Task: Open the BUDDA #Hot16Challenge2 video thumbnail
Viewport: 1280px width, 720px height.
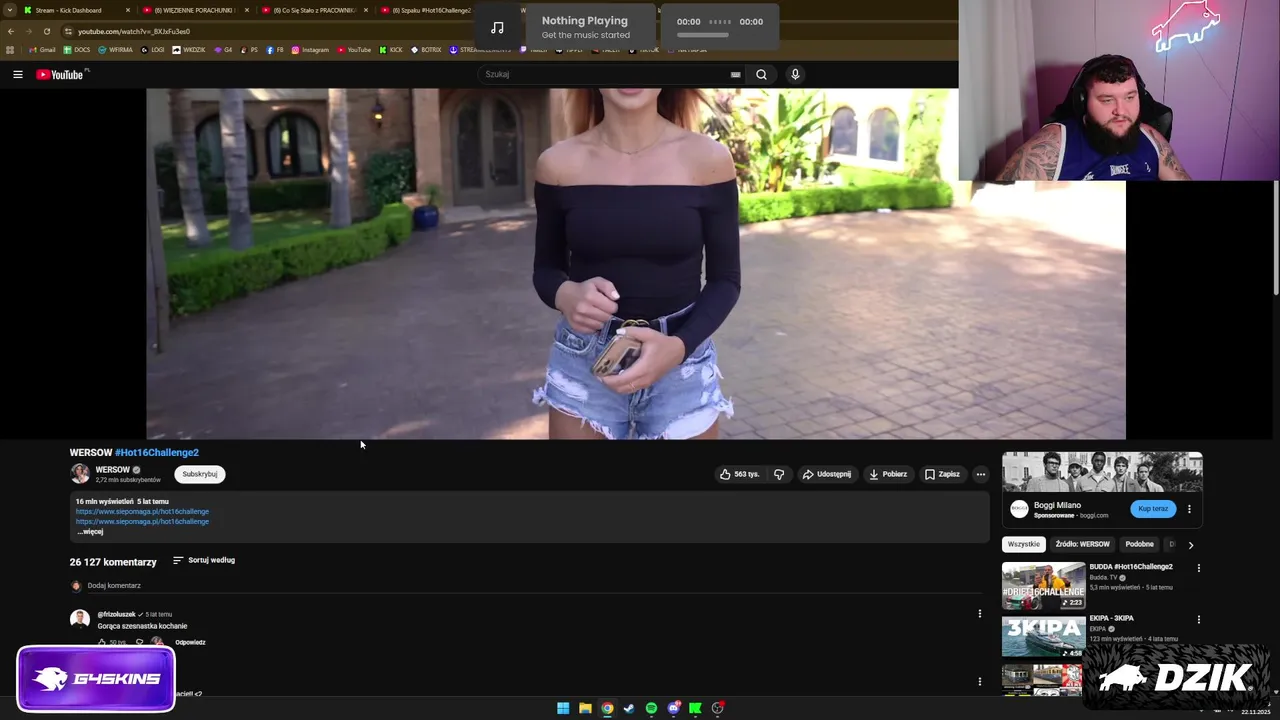Action: pos(1043,585)
